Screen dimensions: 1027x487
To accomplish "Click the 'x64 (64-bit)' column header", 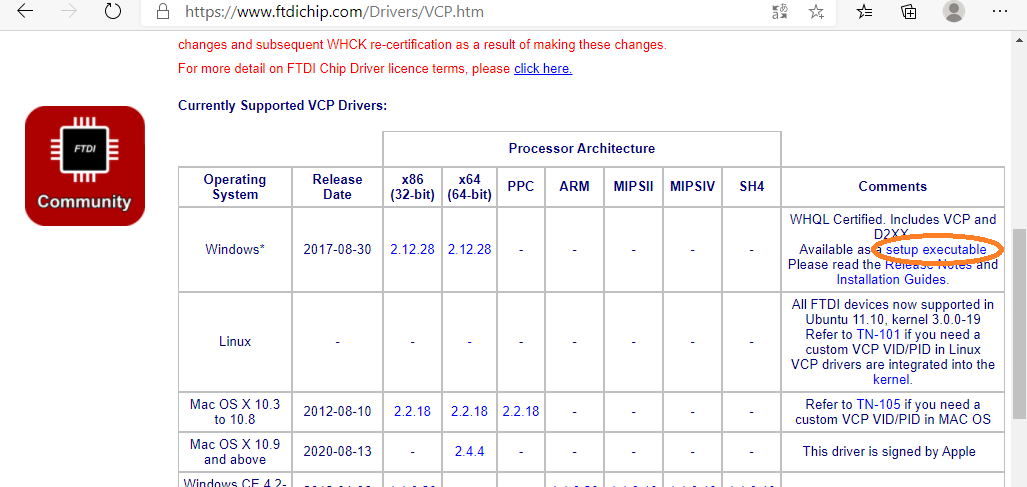I will click(470, 187).
